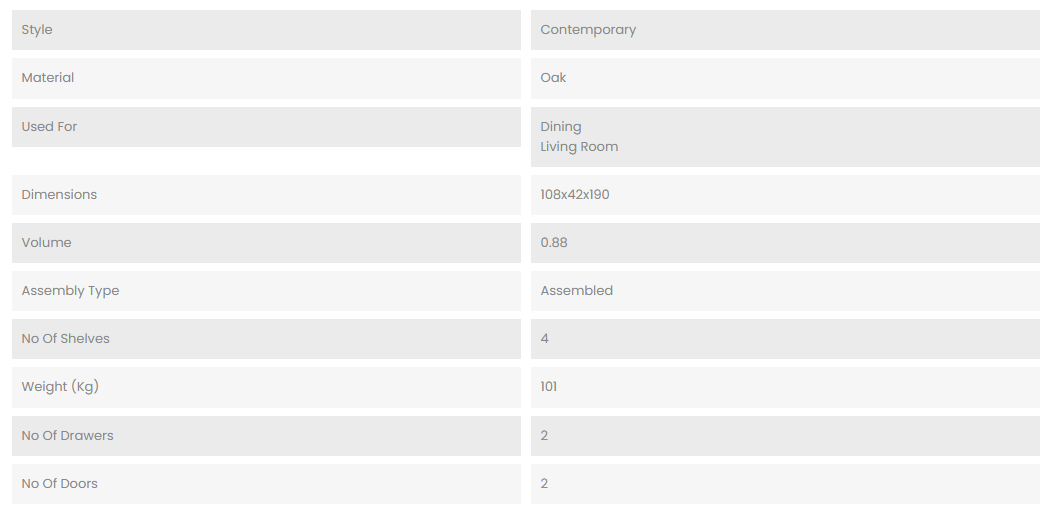Select the shelves count value 4
1050x519 pixels.
click(545, 339)
